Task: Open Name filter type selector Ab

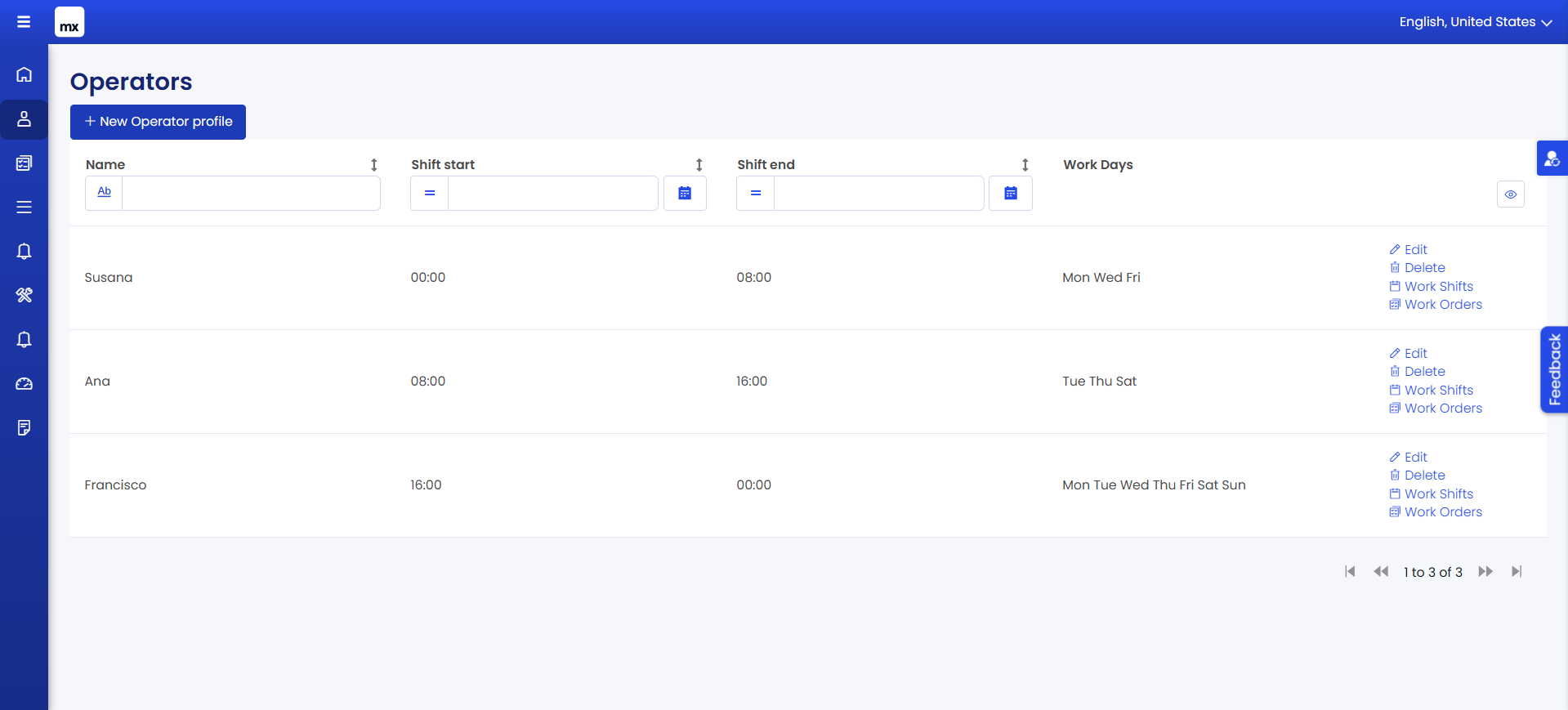Action: pyautogui.click(x=104, y=194)
